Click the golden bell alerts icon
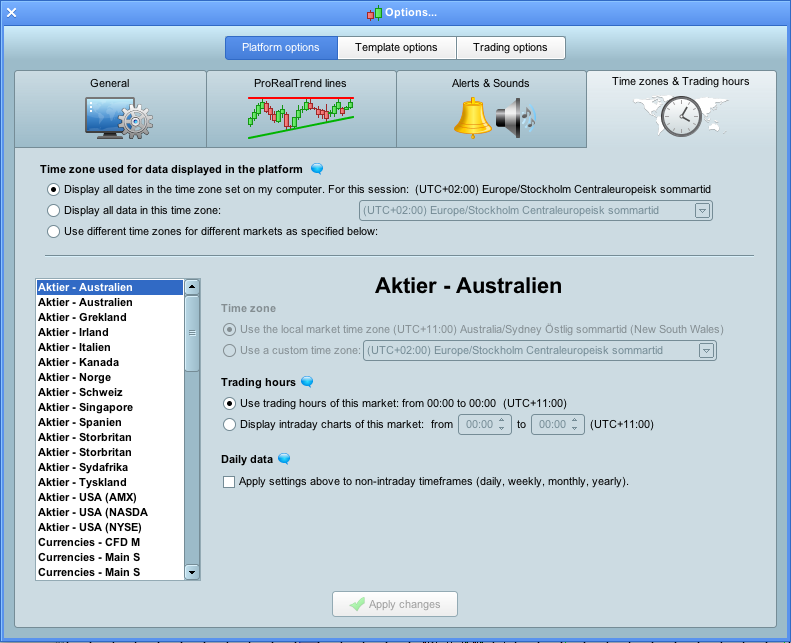This screenshot has height=643, width=791. (473, 118)
